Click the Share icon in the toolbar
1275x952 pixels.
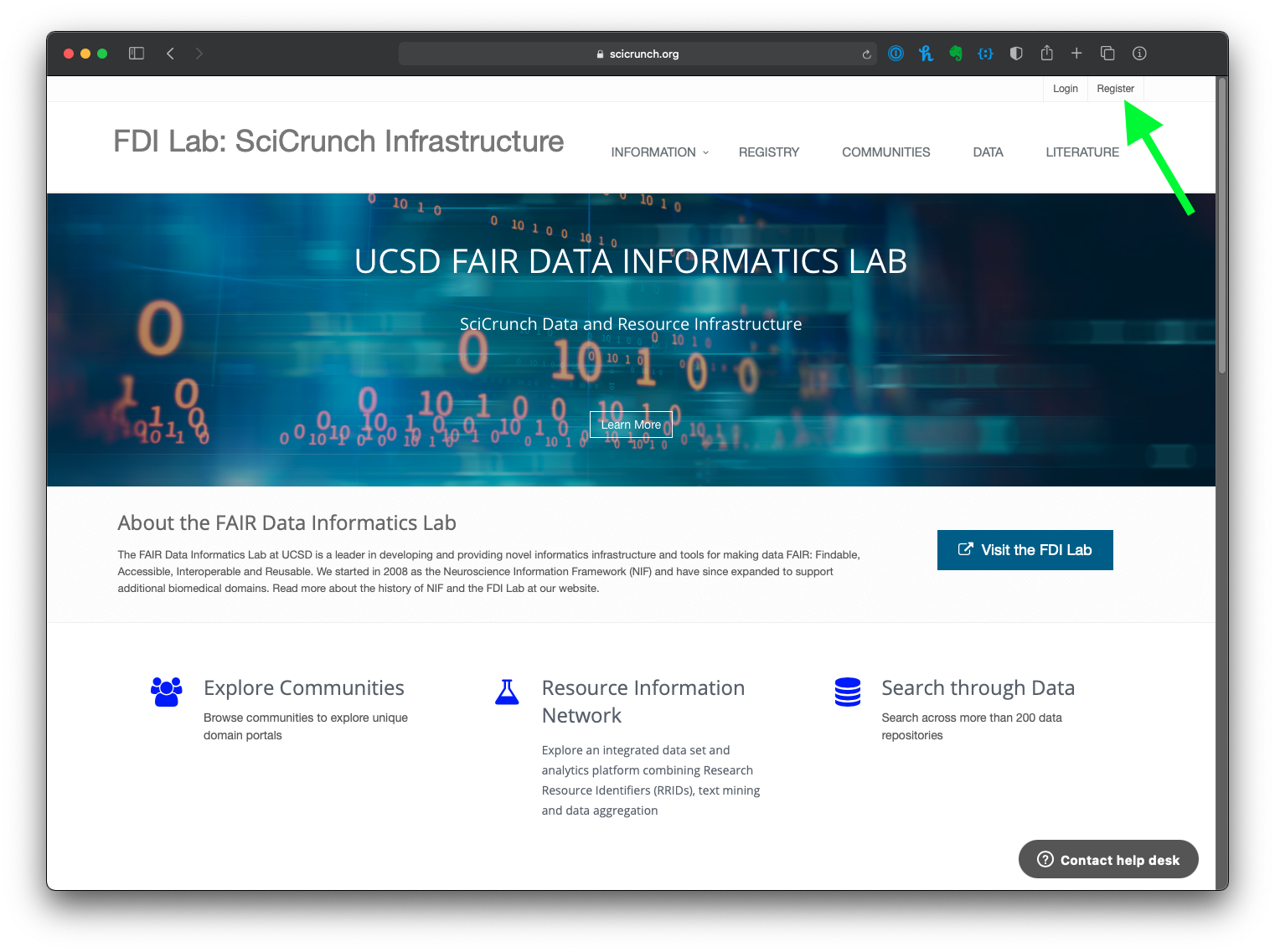1046,53
